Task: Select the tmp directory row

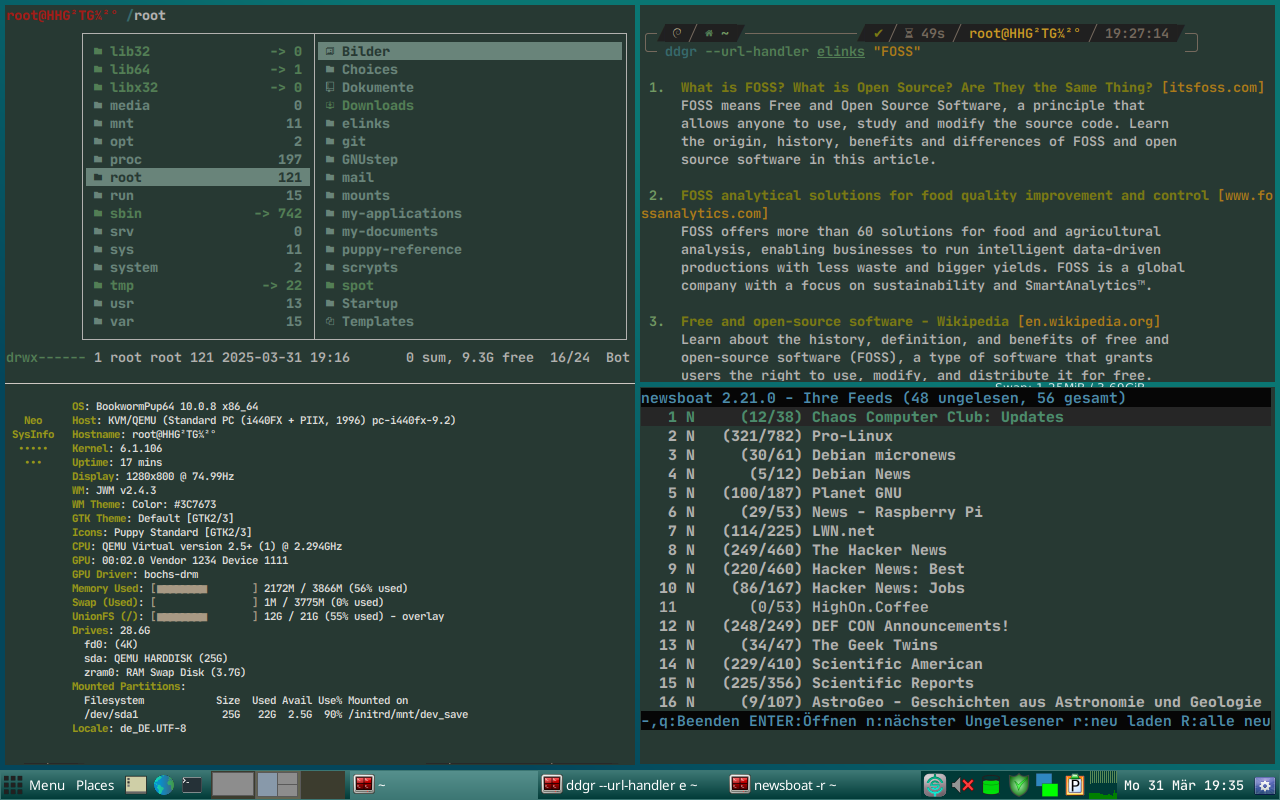Action: click(x=198, y=285)
